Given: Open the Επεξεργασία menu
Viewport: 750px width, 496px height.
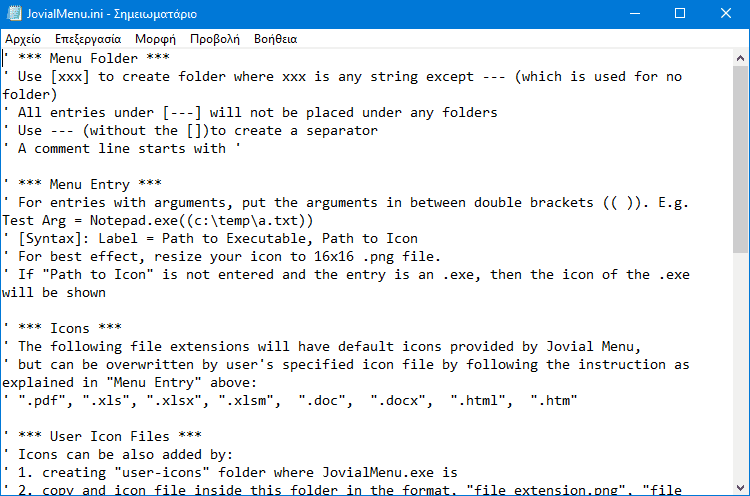Looking at the screenshot, I should (88, 39).
